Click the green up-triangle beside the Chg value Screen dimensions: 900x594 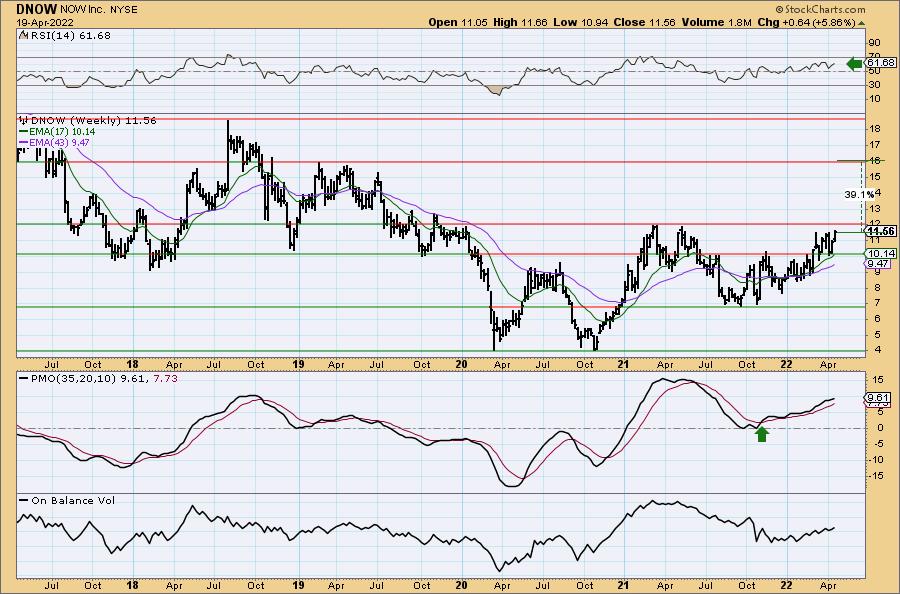pyautogui.click(x=862, y=23)
